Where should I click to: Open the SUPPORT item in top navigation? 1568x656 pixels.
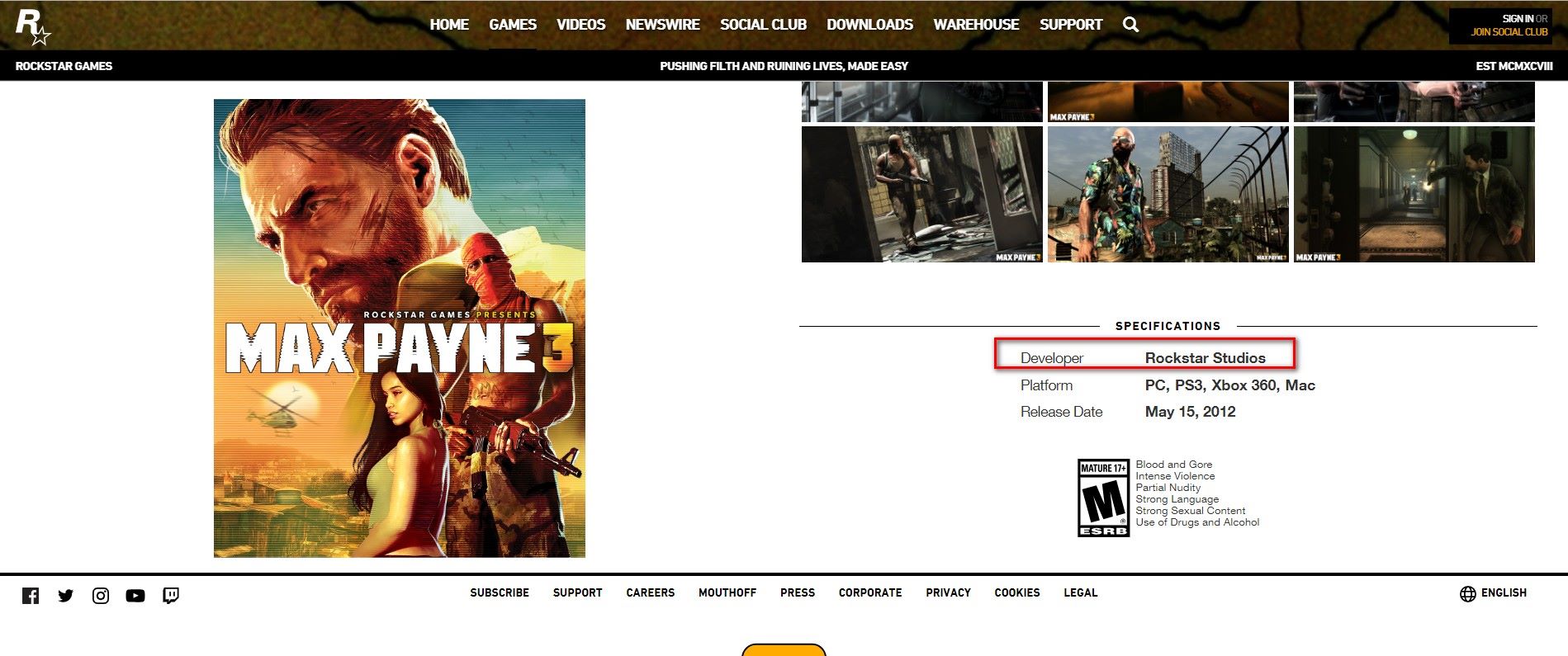pos(1071,25)
